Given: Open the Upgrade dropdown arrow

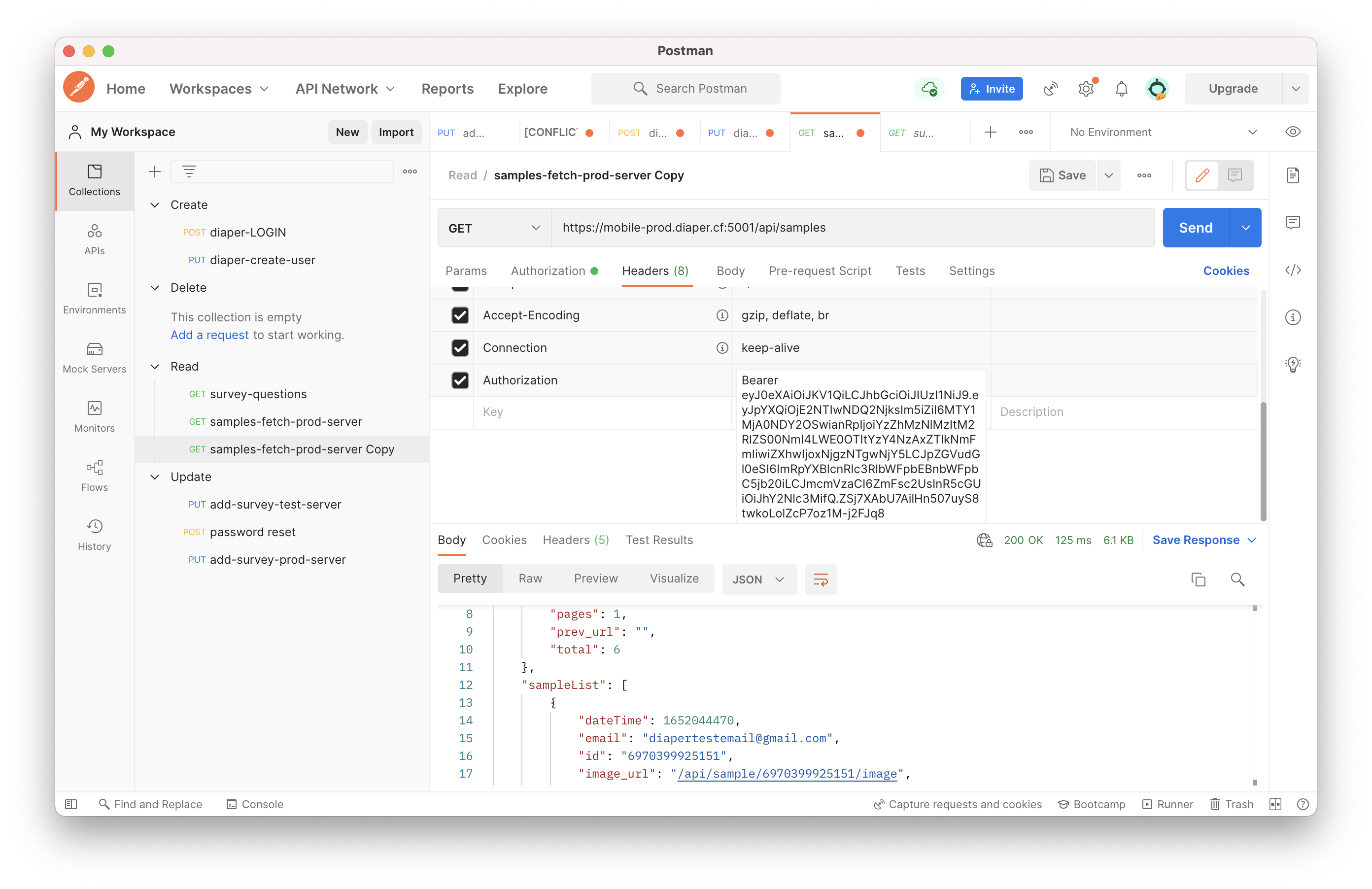Looking at the screenshot, I should tap(1296, 89).
